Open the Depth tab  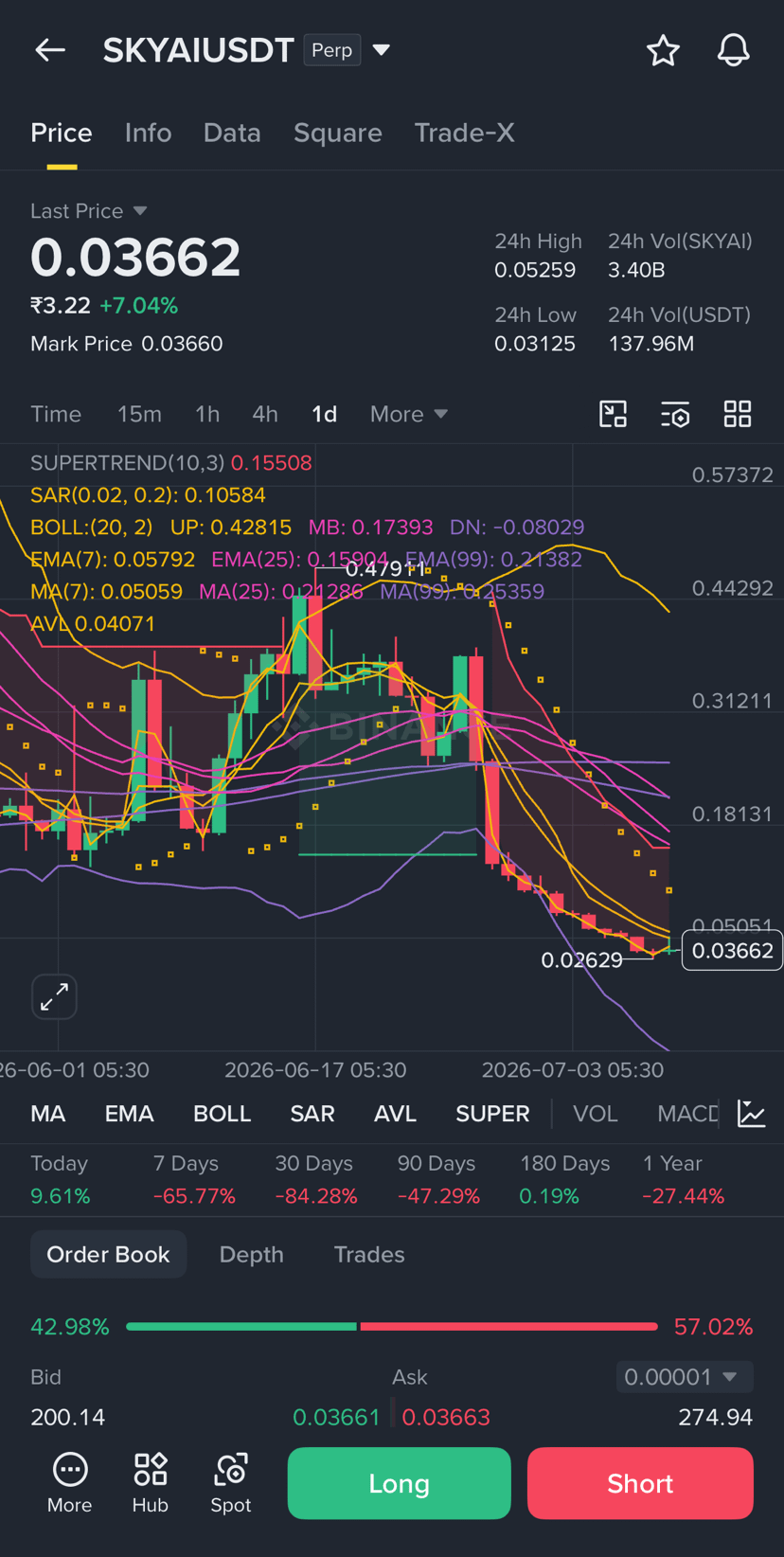(x=251, y=1254)
